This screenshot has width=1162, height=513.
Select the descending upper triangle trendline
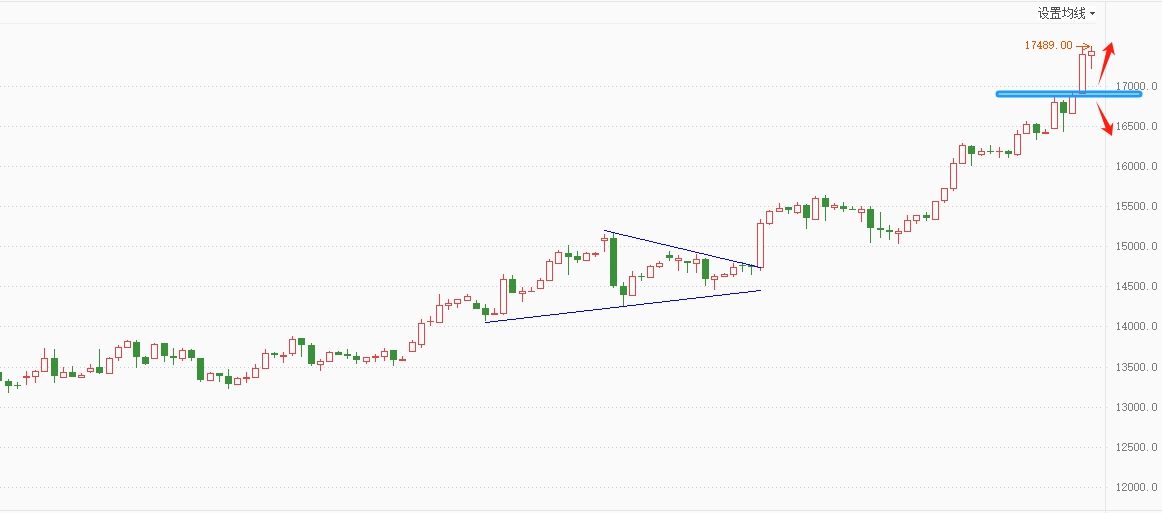coord(680,249)
